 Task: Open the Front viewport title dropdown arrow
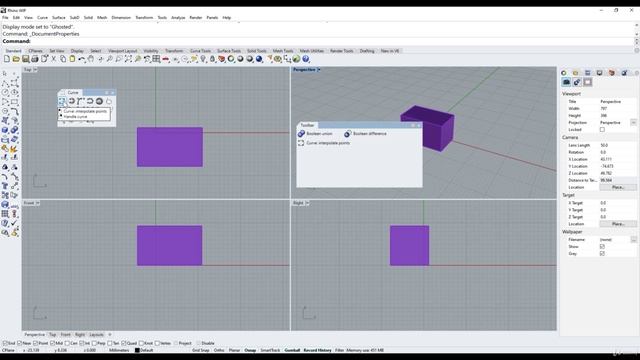[38, 203]
